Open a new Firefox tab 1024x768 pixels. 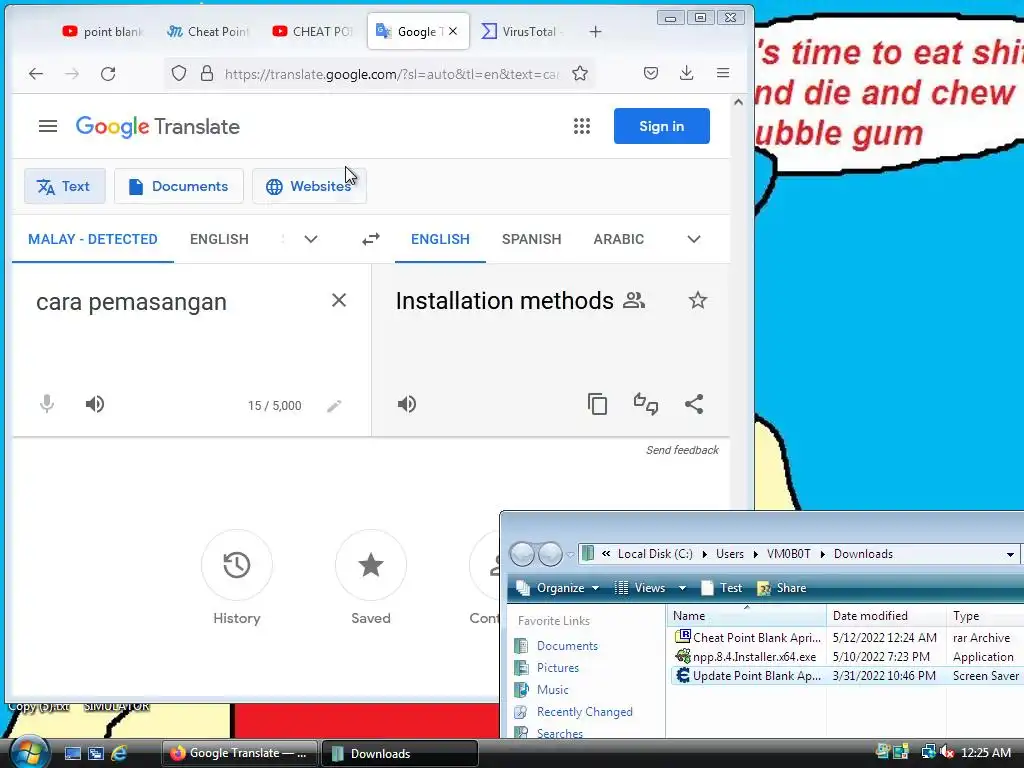[x=595, y=31]
